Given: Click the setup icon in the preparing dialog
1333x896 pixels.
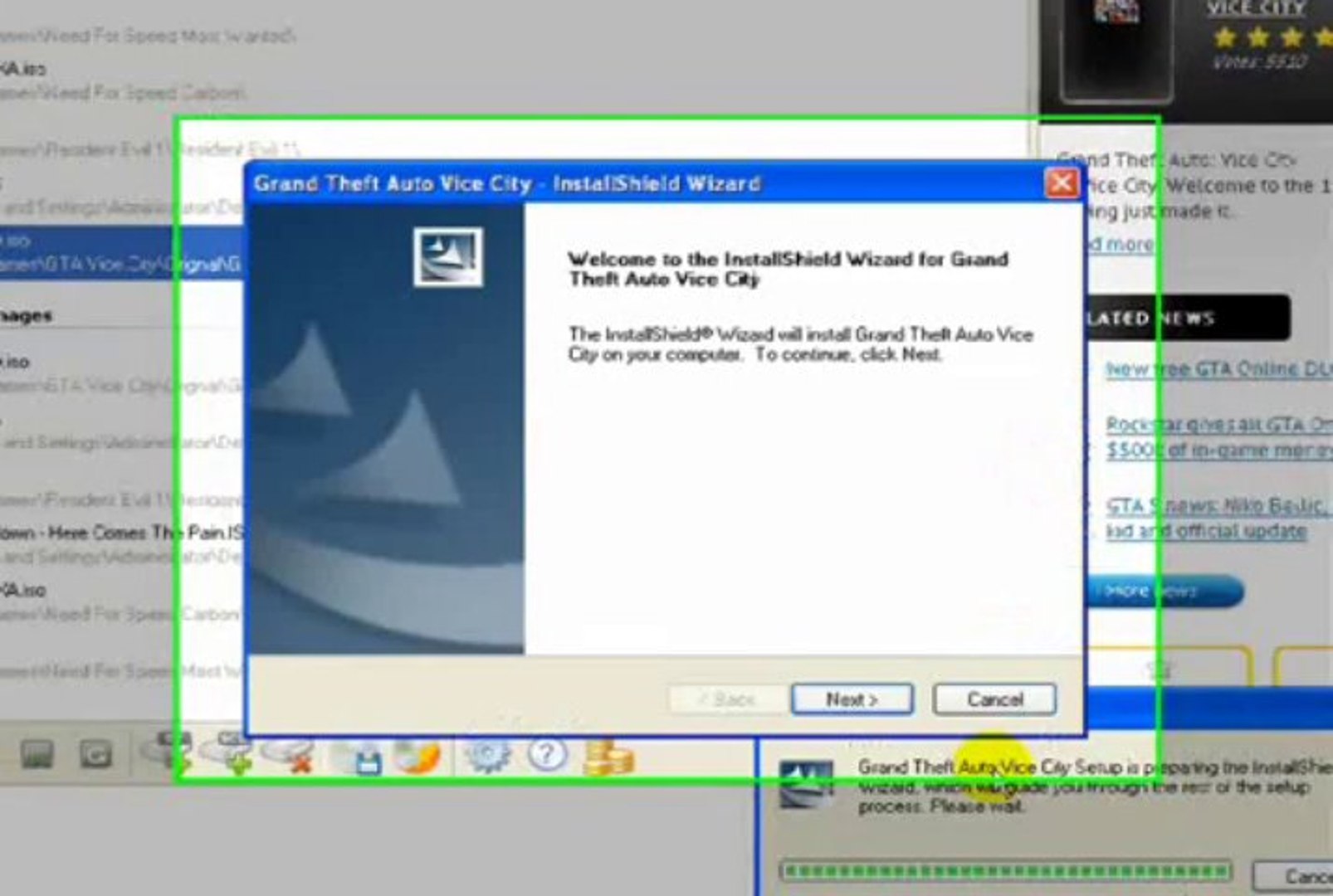Looking at the screenshot, I should [805, 785].
